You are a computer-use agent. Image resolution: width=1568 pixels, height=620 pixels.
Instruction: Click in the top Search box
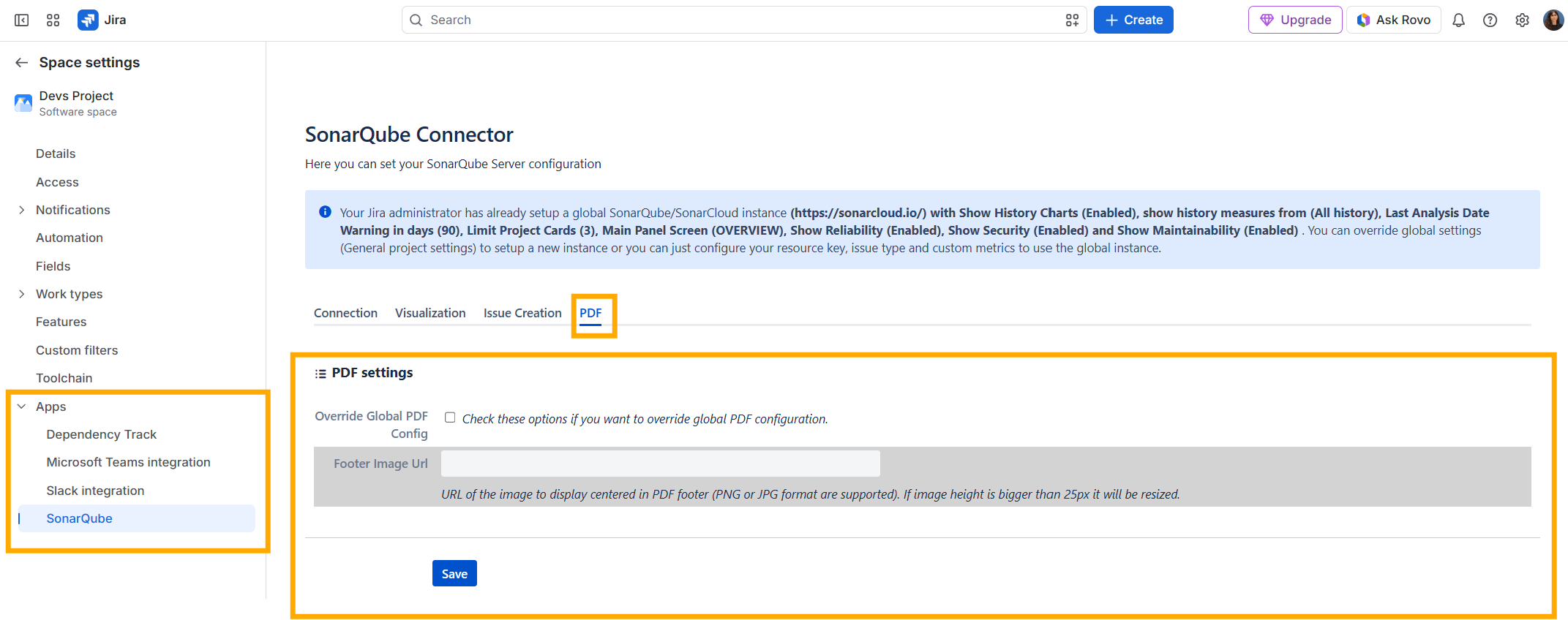pyautogui.click(x=743, y=20)
